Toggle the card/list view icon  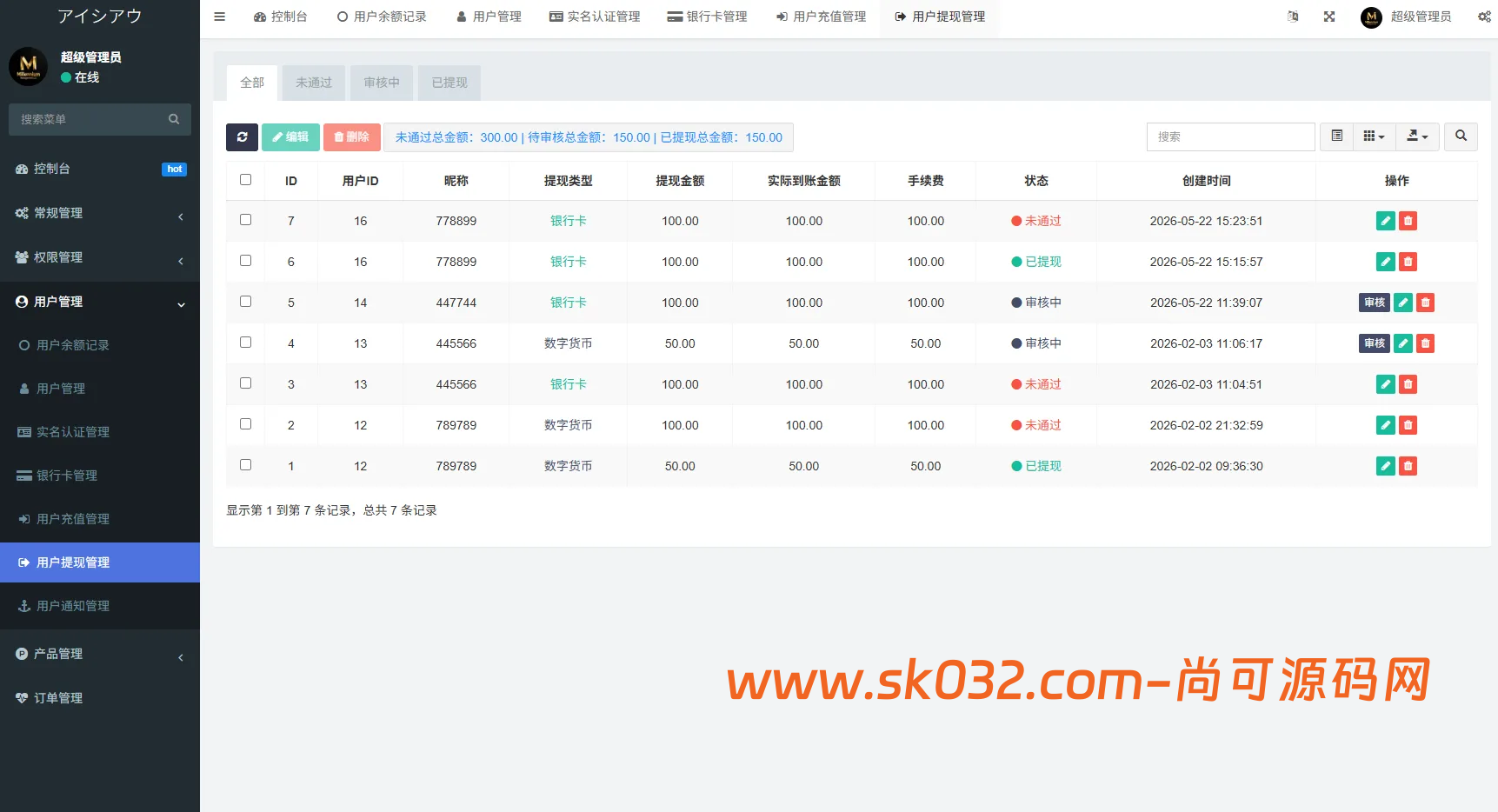coord(1337,136)
